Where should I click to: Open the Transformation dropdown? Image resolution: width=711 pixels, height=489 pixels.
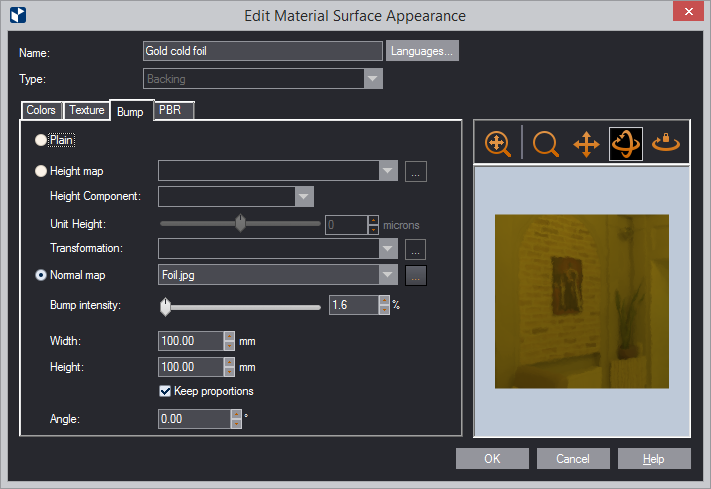(388, 249)
